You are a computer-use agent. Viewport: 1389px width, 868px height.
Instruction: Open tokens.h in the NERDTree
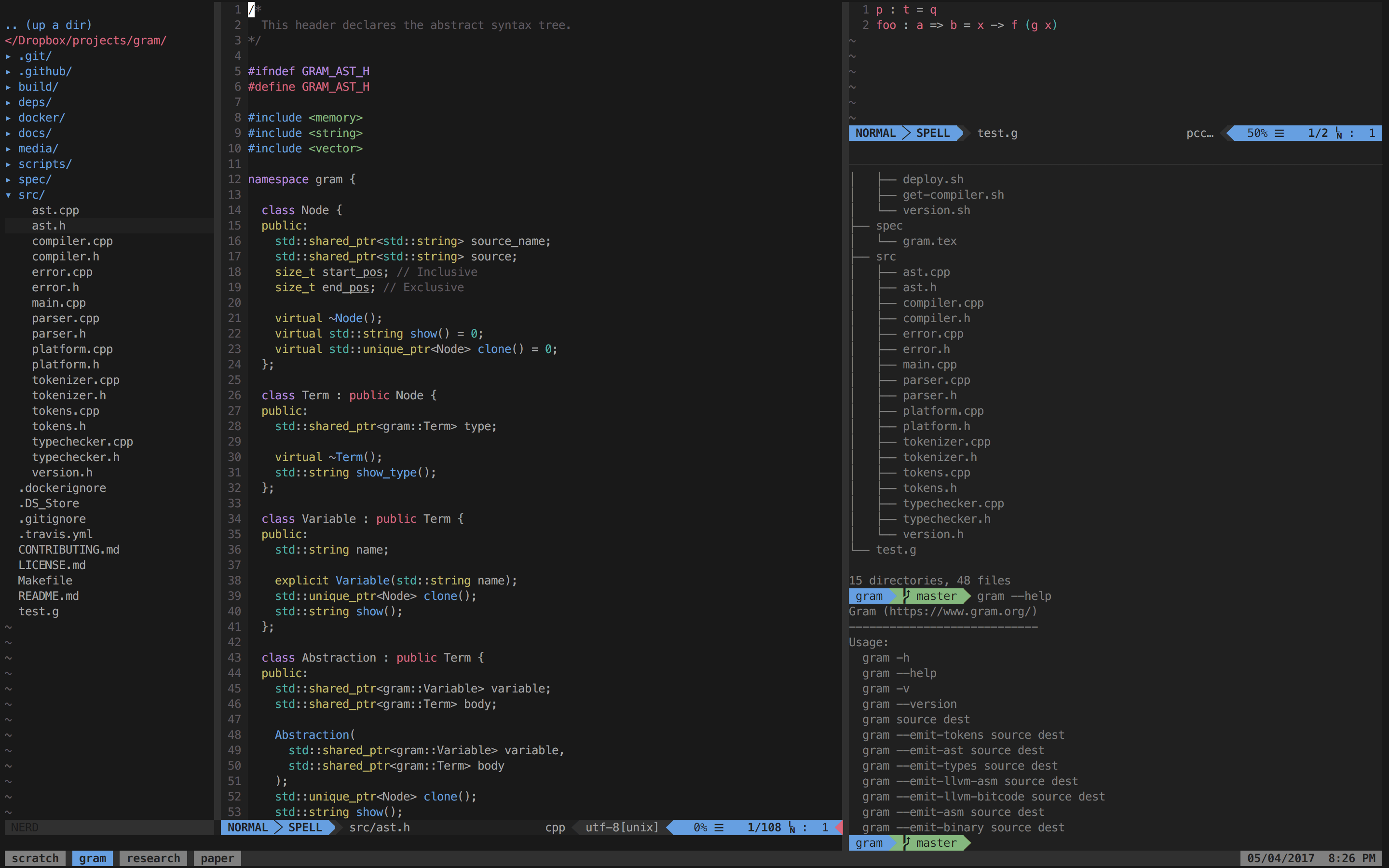58,427
